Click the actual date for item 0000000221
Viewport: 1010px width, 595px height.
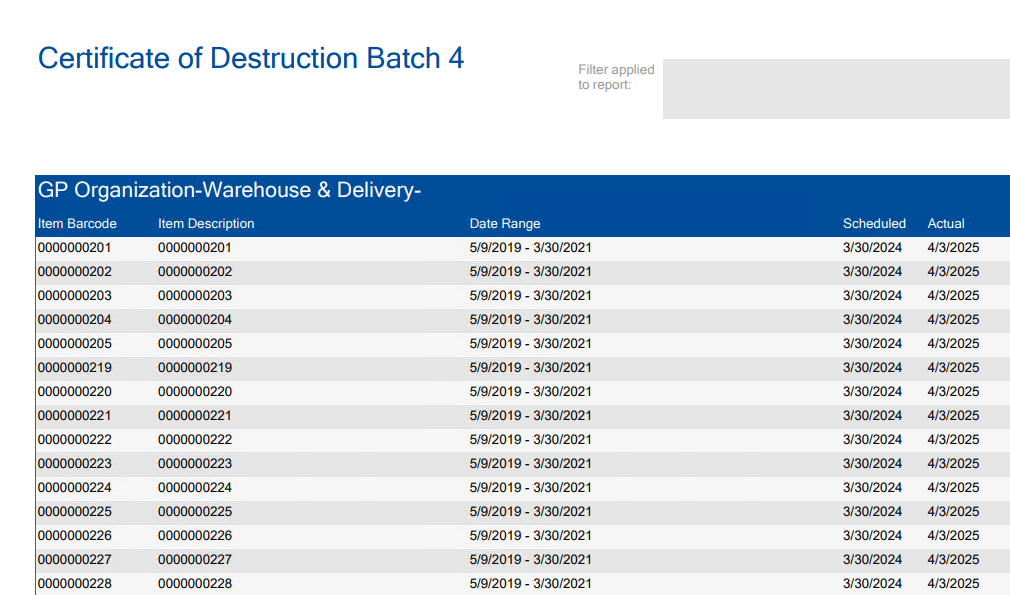pos(953,416)
